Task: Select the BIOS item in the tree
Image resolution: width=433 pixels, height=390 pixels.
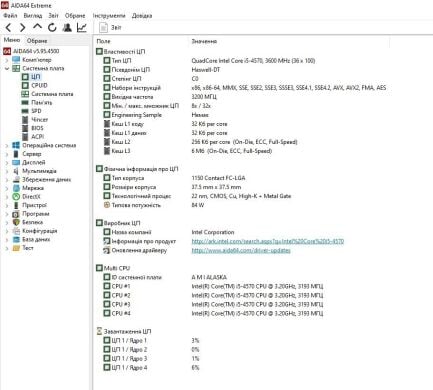Action: pos(33,128)
